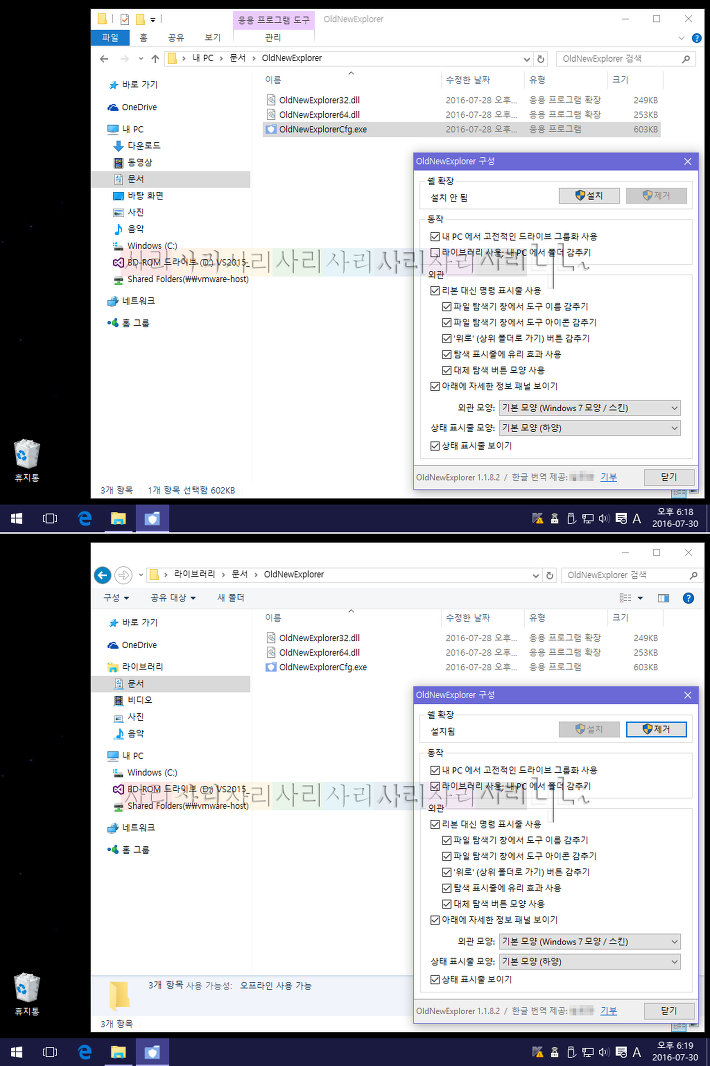This screenshot has width=710, height=1066.
Task: Toggle 상태 표시줄 보이기 in the 설치 안 됨 dialog
Action: click(x=435, y=446)
